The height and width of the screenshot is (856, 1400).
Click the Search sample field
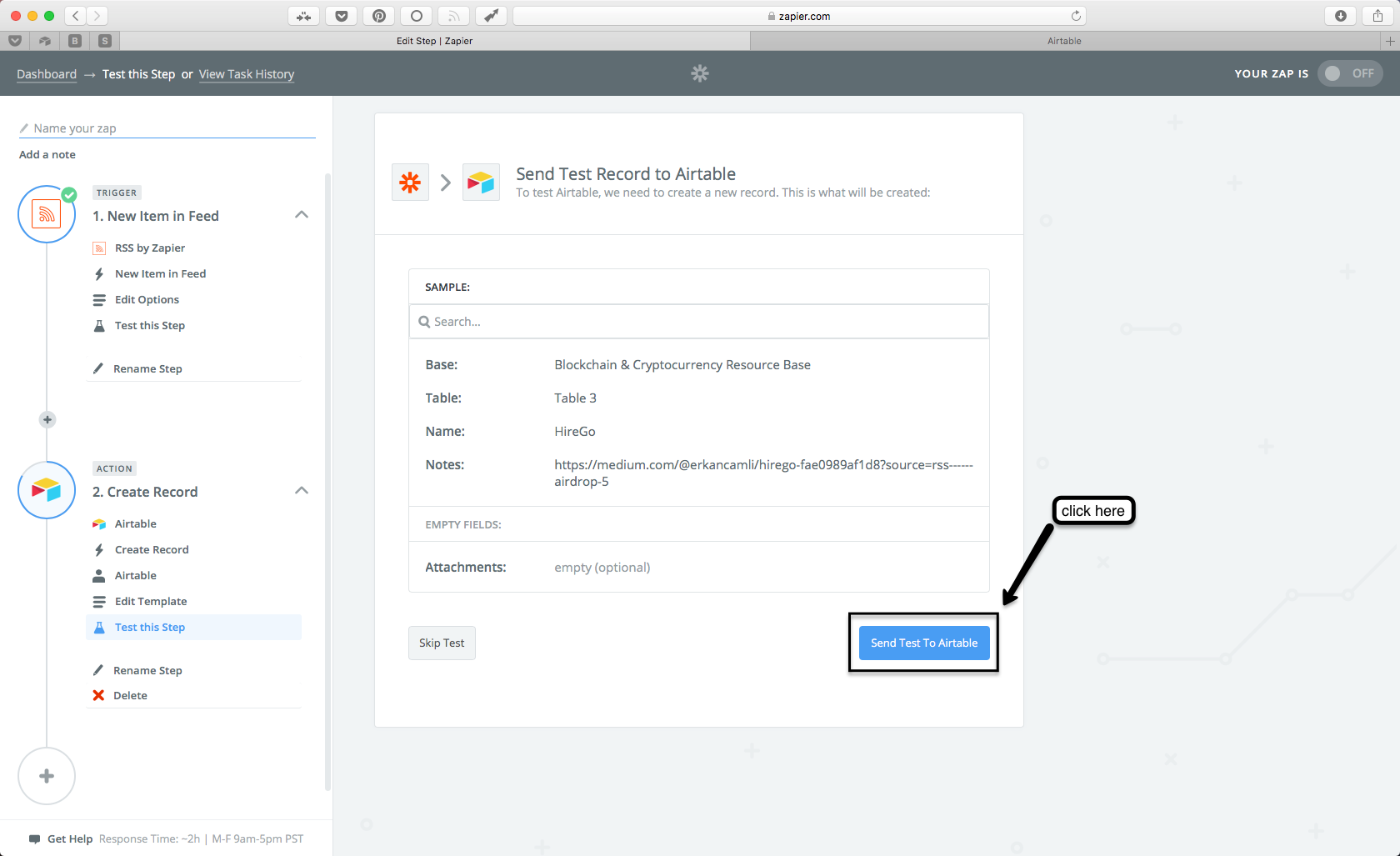click(x=698, y=322)
